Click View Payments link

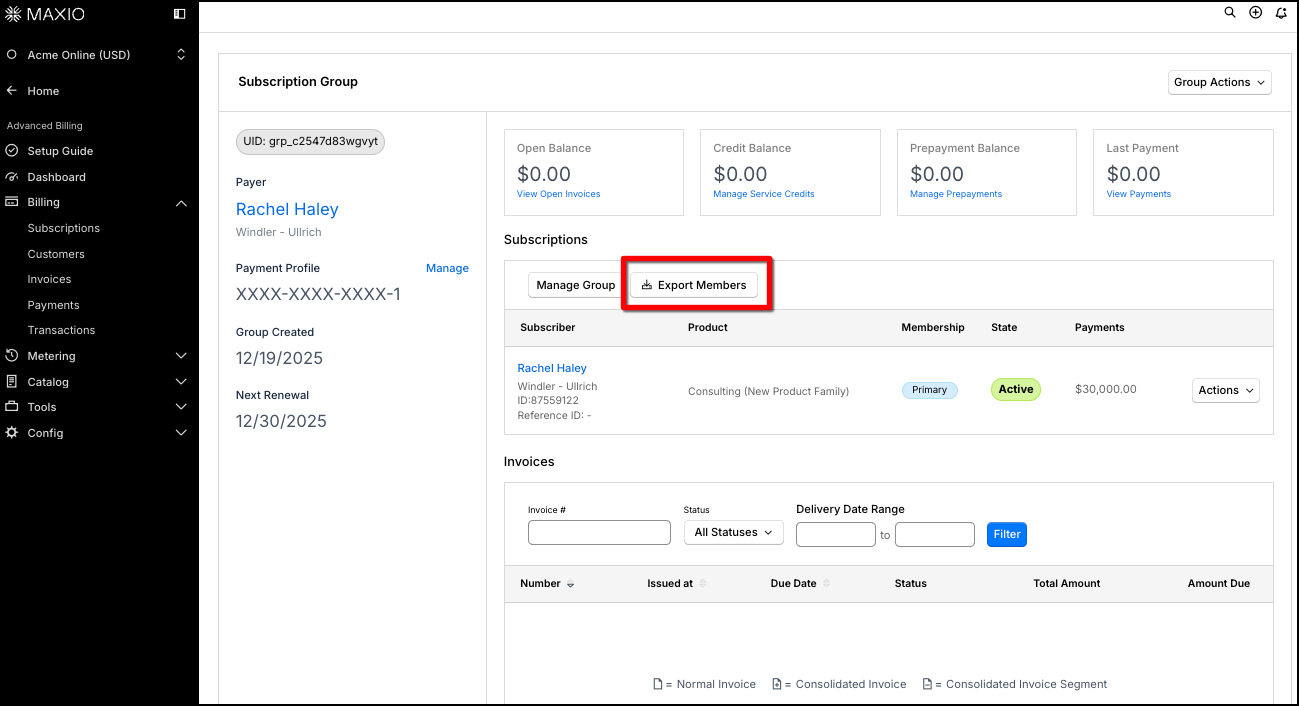click(1138, 194)
